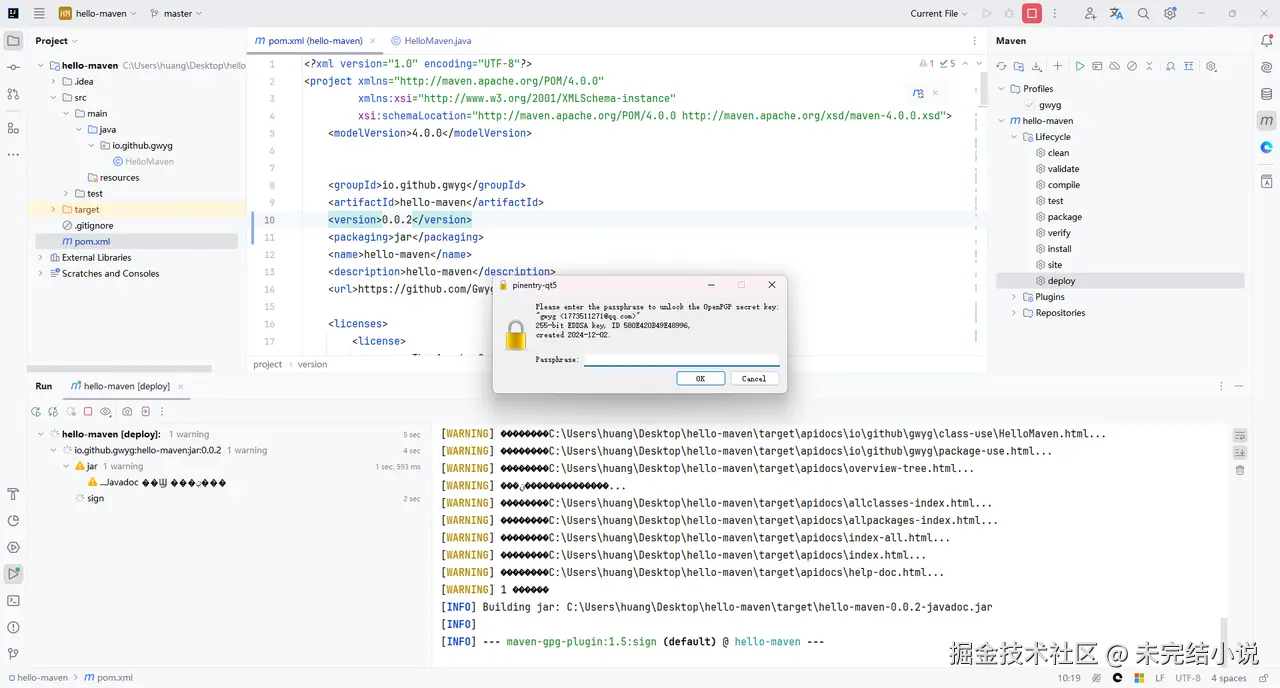Select install lifecycle phase
Viewport: 1280px width, 688px height.
(x=1059, y=249)
